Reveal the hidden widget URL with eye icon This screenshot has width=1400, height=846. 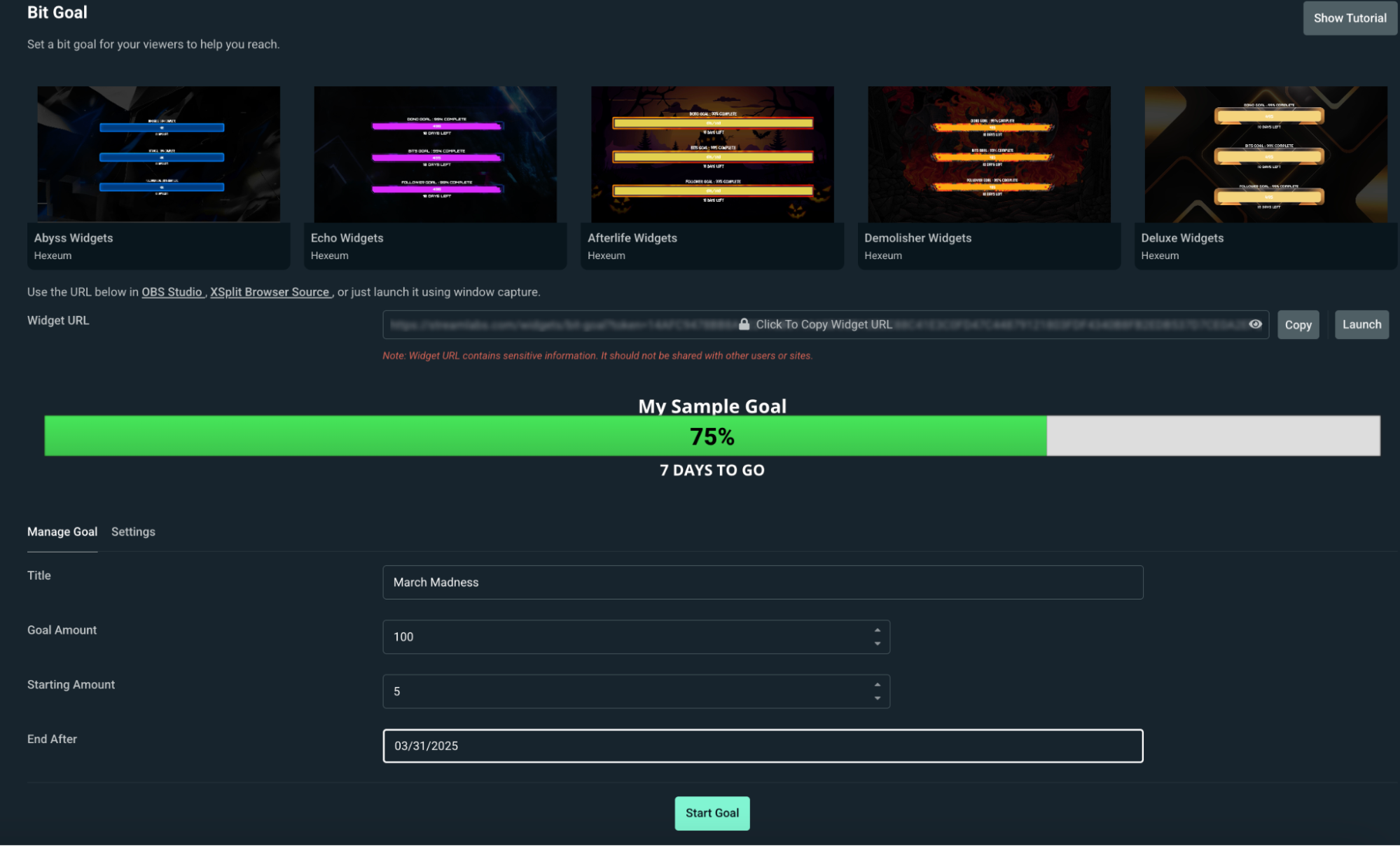(x=1254, y=324)
